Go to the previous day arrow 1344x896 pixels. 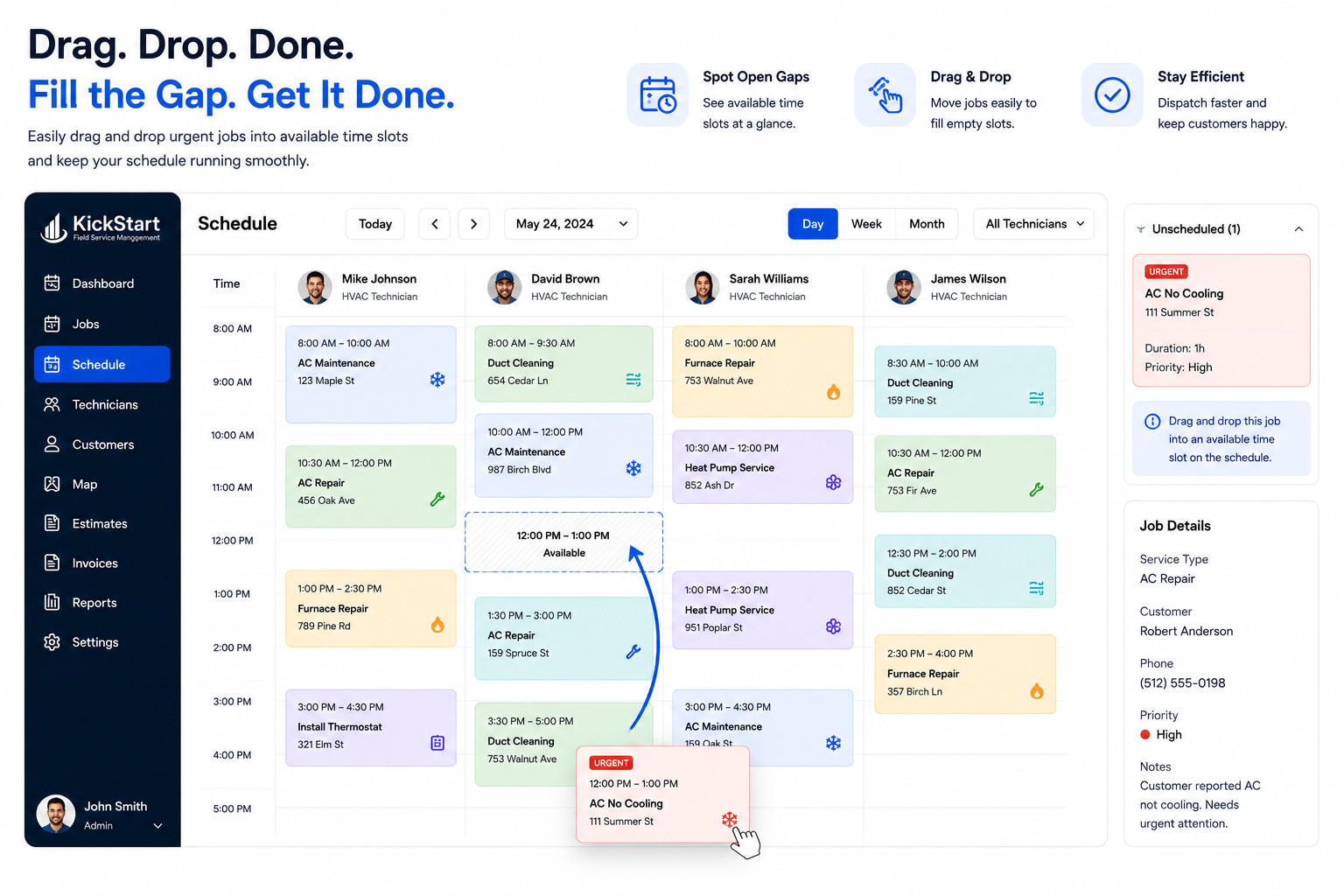435,224
